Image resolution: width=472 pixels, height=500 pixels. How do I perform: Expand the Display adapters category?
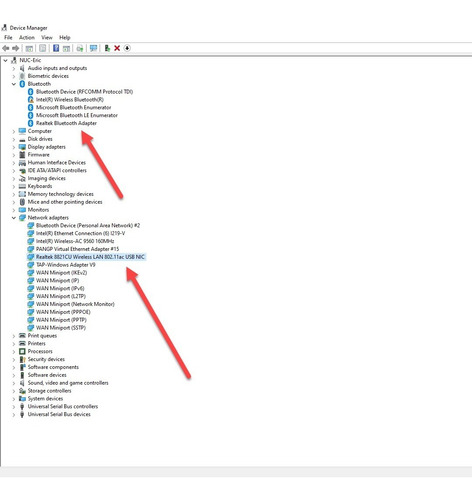14,147
